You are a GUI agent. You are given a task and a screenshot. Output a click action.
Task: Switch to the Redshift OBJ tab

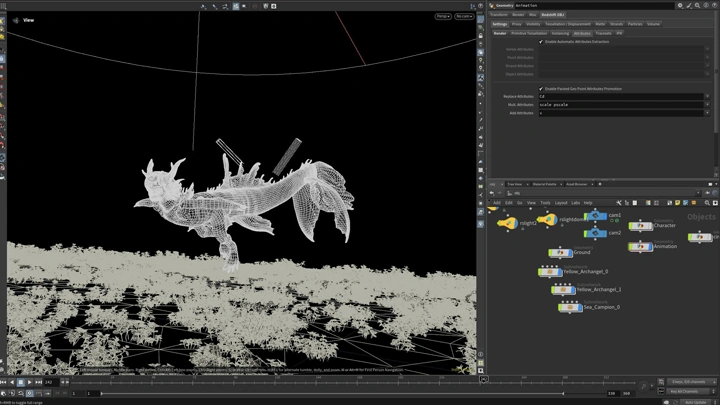click(553, 15)
